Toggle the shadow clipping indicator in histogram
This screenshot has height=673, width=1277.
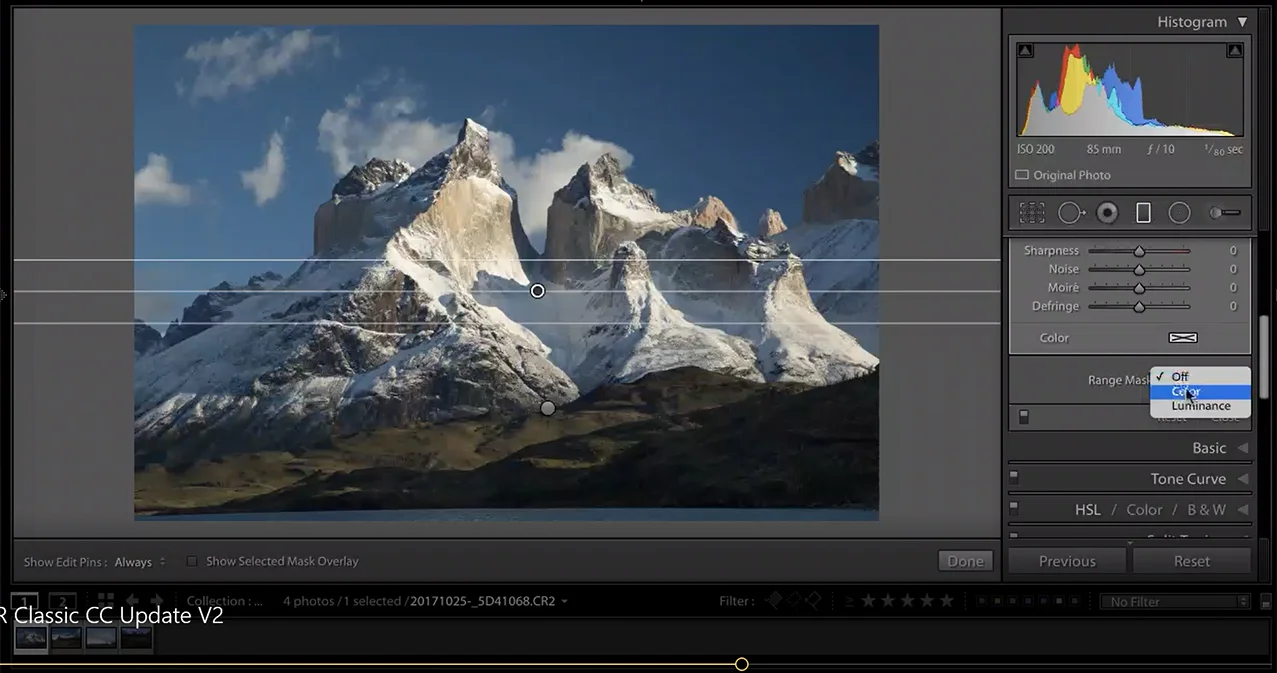click(1025, 50)
